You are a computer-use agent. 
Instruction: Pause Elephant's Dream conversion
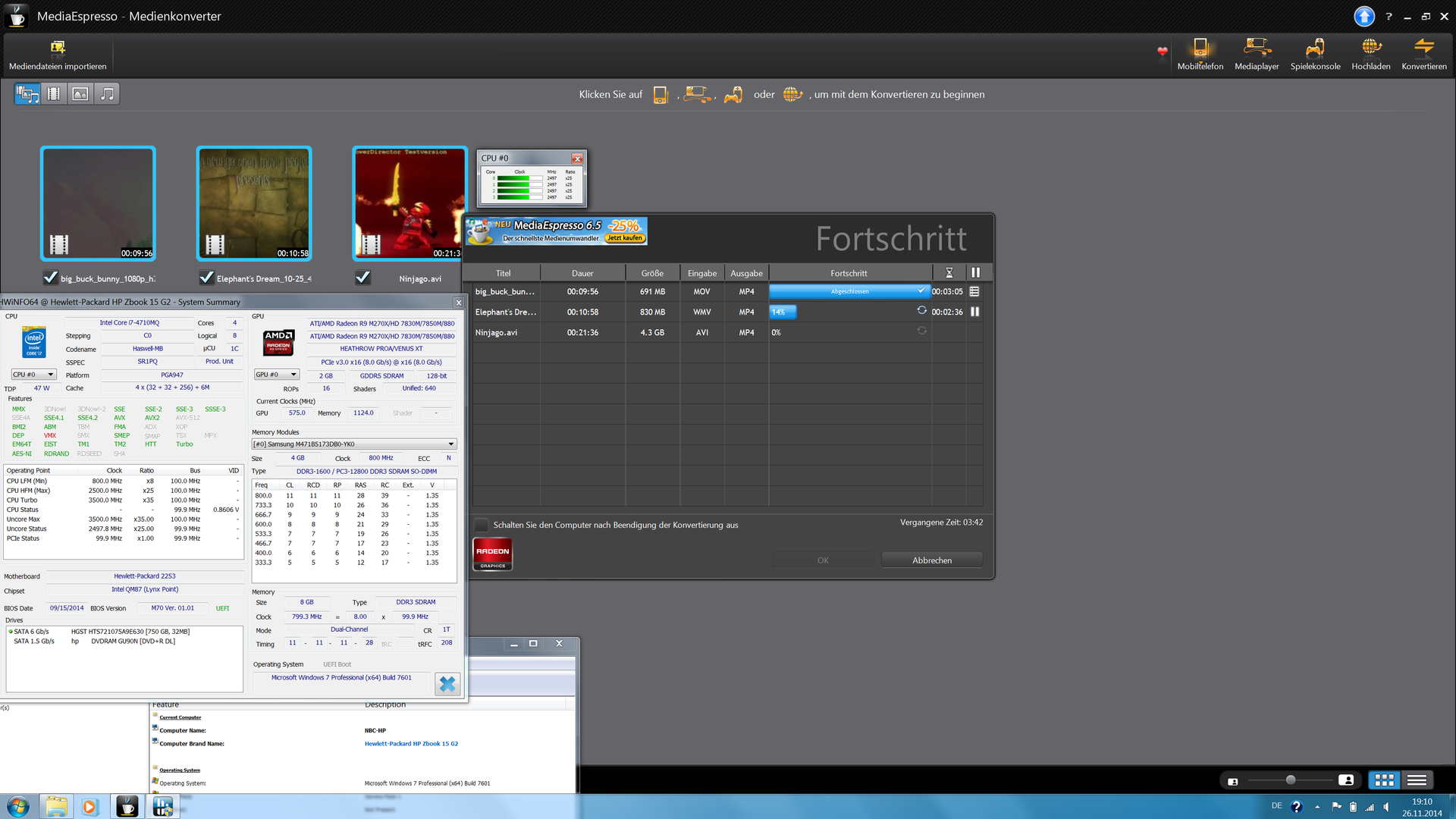click(975, 312)
